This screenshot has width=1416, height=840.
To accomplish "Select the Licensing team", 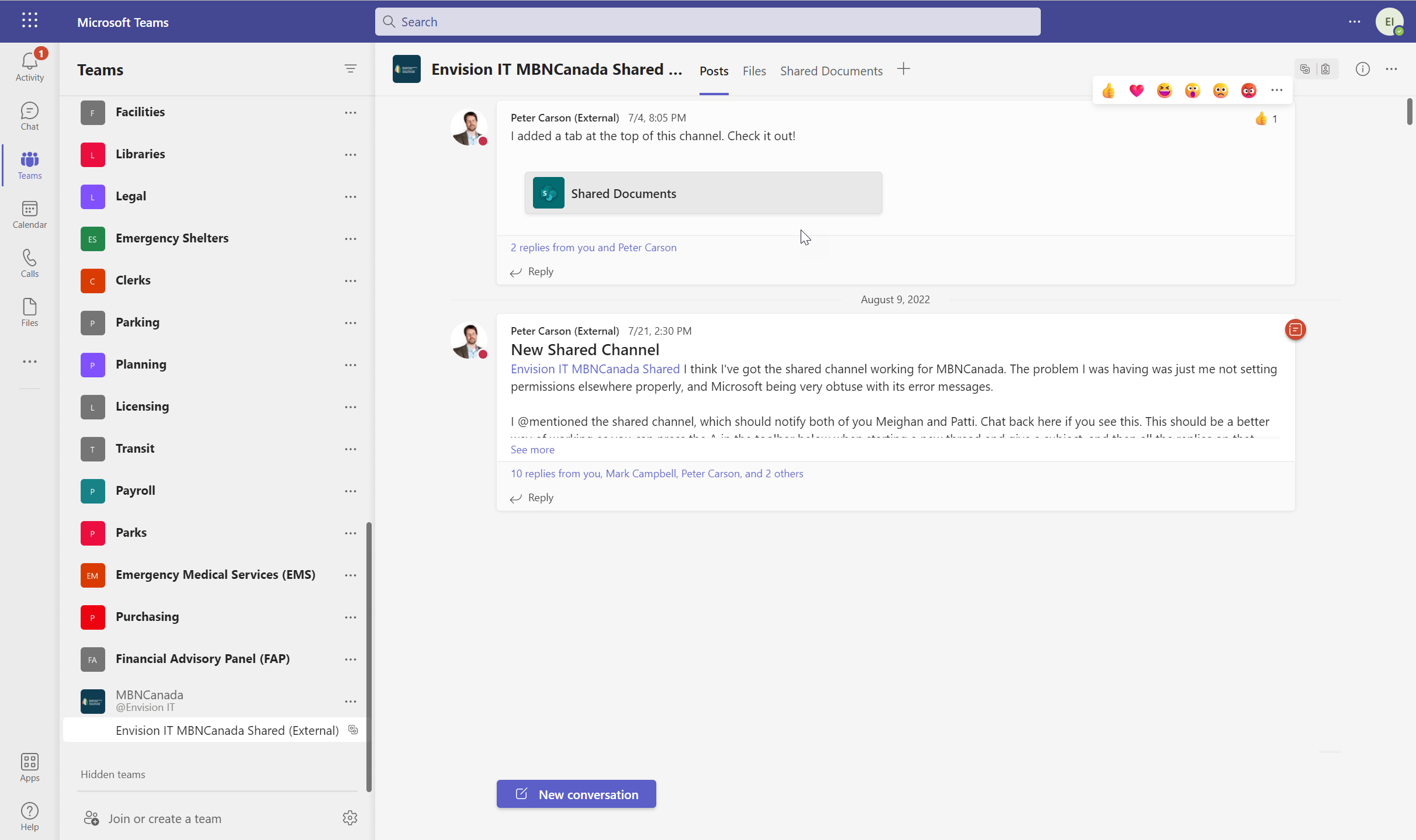I will coord(214,407).
